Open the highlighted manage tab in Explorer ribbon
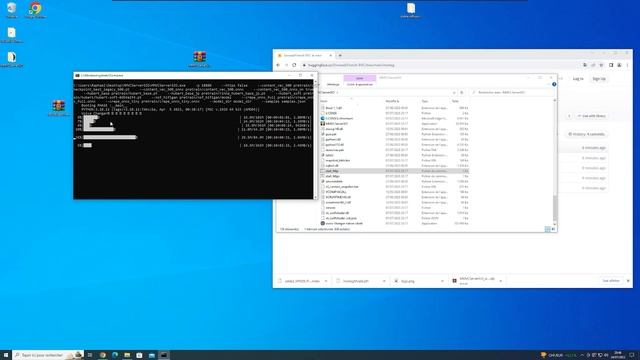Image resolution: width=640 pixels, height=360 pixels. pyautogui.click(x=360, y=78)
